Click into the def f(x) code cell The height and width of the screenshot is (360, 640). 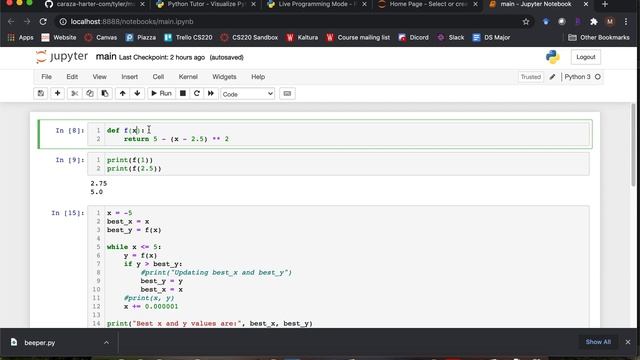tap(338, 135)
